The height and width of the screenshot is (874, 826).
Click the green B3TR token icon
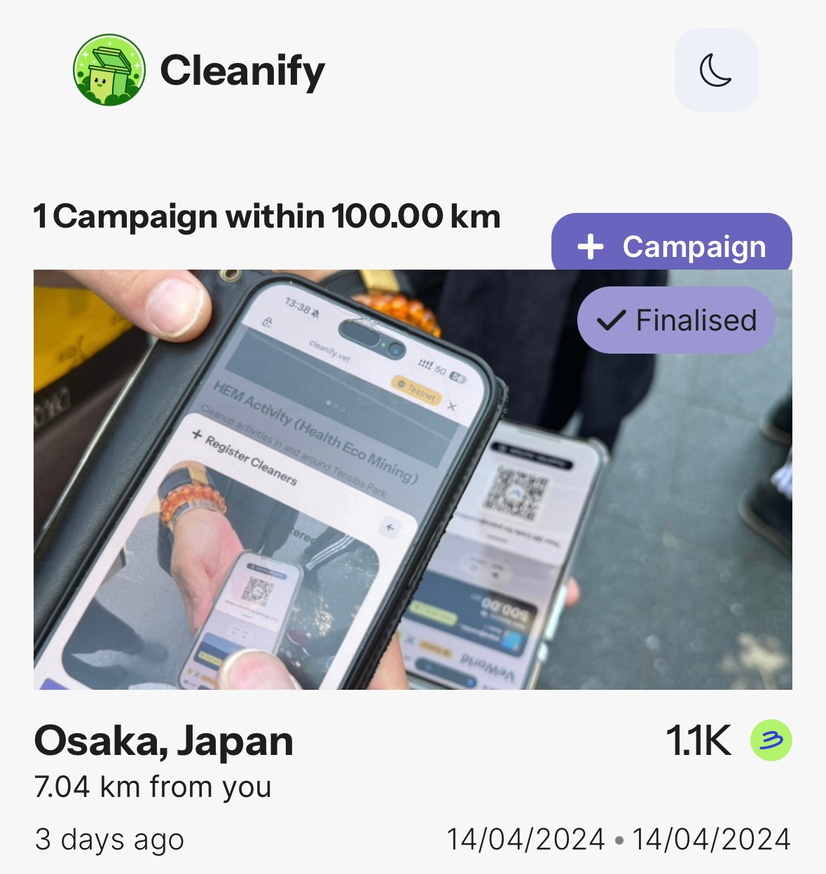771,740
